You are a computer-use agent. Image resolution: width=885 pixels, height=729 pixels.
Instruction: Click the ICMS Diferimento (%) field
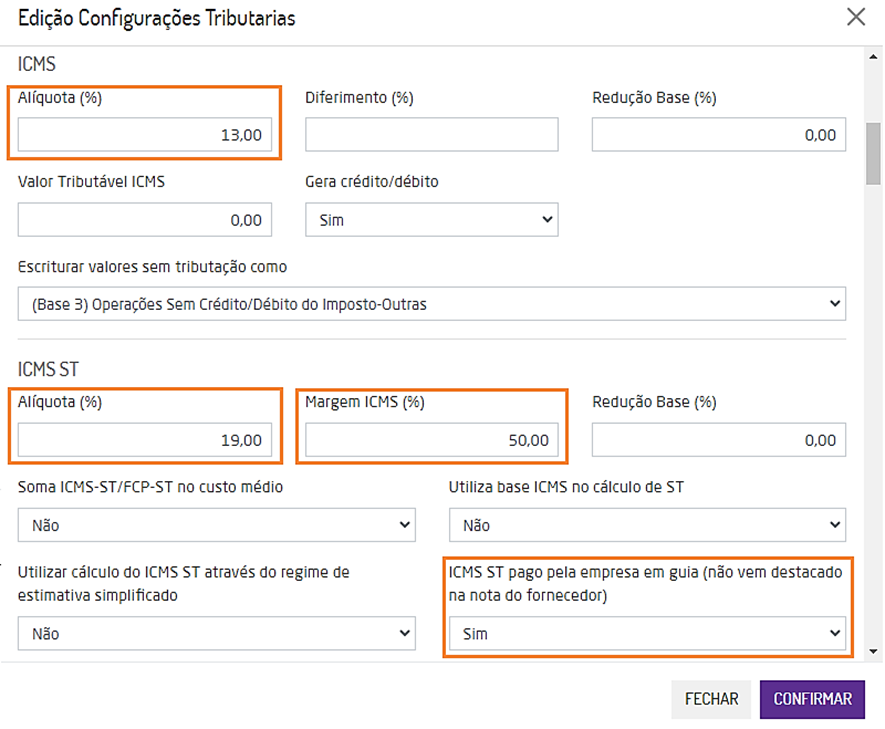click(x=431, y=135)
